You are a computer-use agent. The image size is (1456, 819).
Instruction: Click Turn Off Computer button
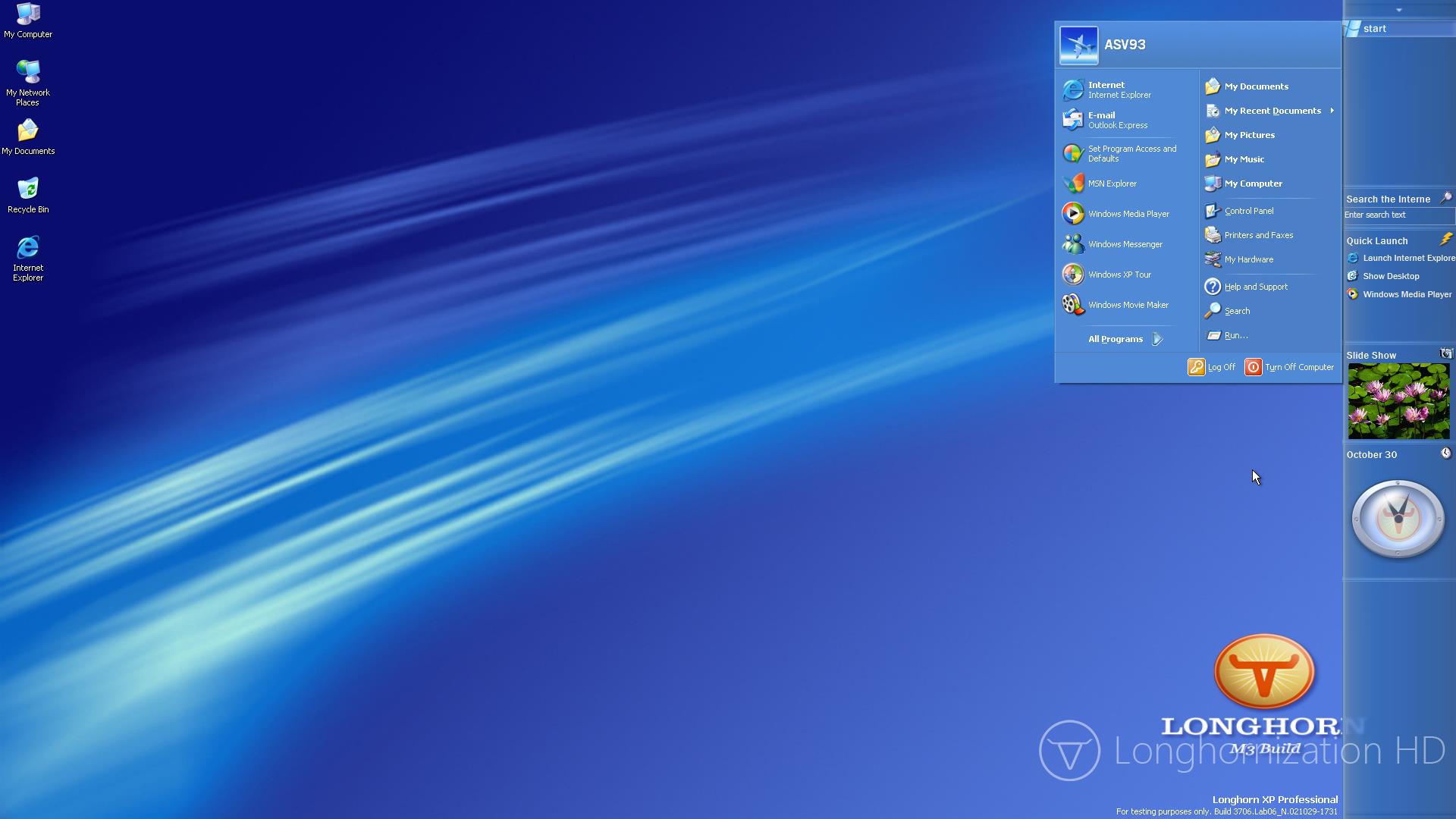coord(1290,367)
